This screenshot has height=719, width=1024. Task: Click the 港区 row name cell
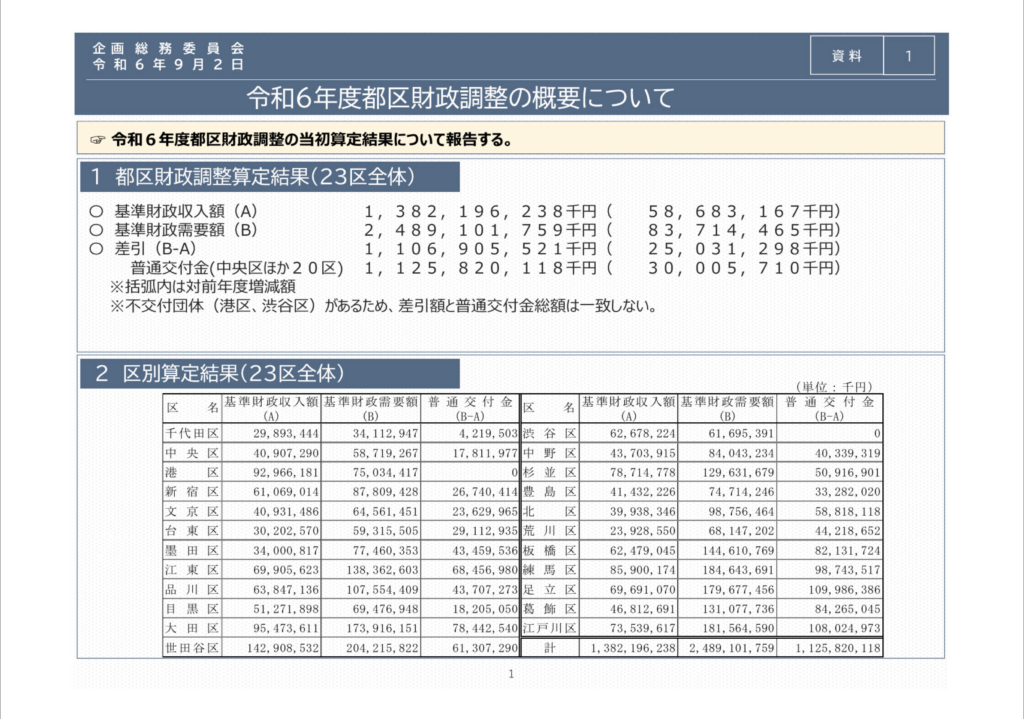[192, 472]
